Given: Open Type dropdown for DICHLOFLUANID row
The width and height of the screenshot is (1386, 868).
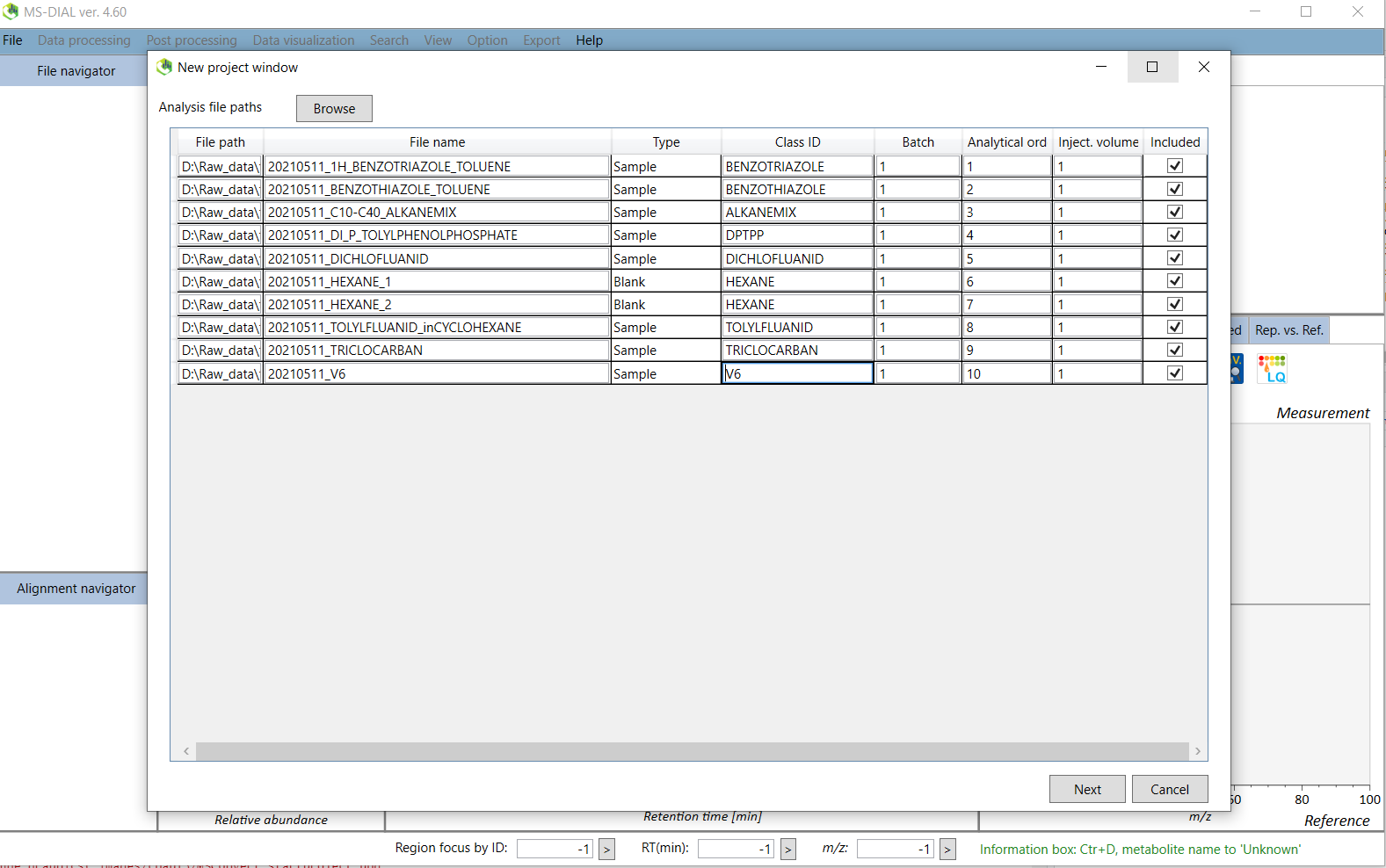Looking at the screenshot, I should 665,258.
